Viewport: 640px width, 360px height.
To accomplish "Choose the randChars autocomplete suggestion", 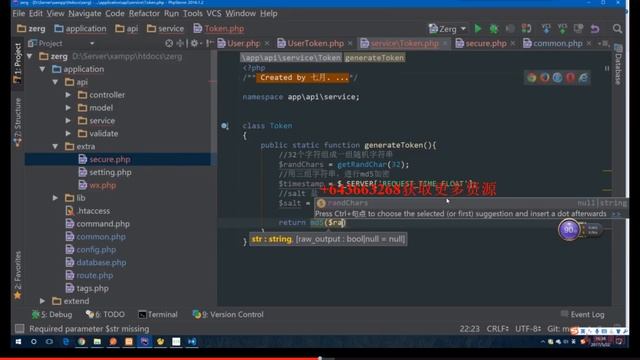I will pos(471,203).
